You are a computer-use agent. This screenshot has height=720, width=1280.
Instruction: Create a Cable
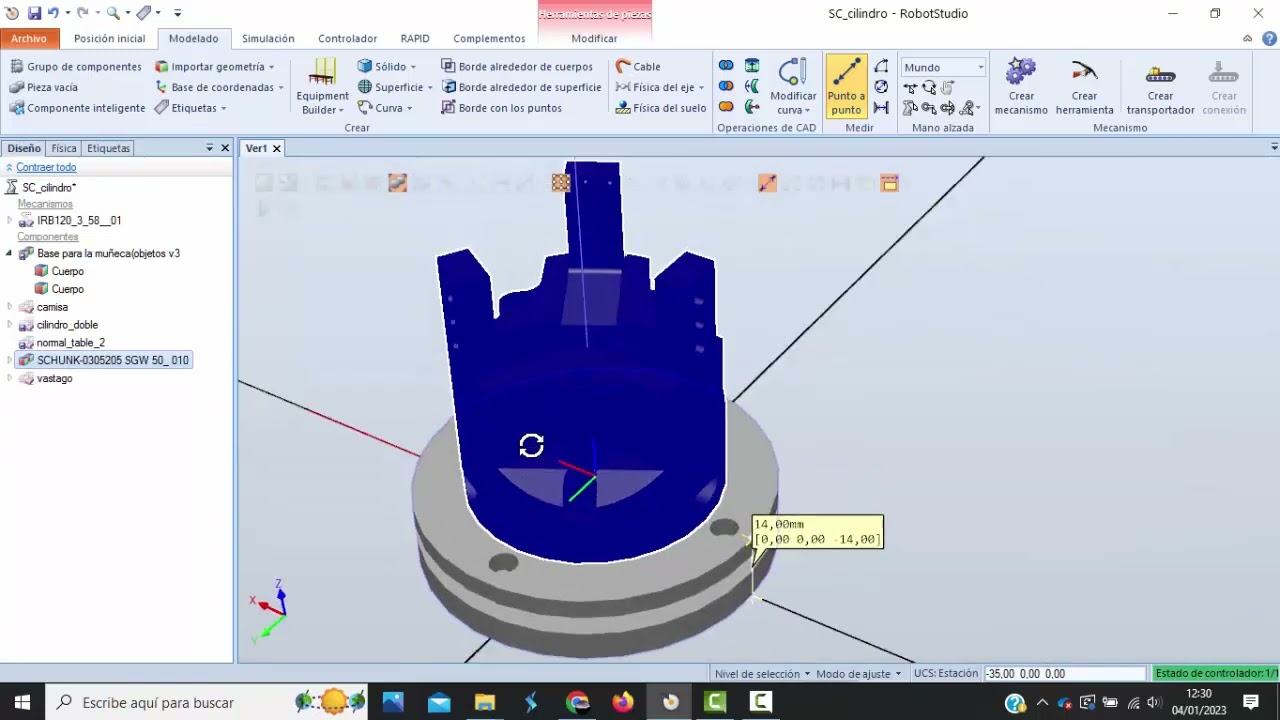638,67
